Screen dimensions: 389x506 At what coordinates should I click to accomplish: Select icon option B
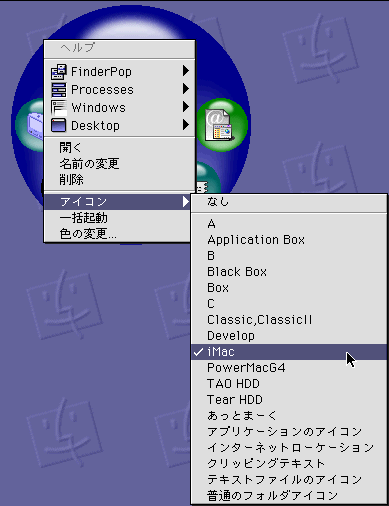click(x=289, y=256)
